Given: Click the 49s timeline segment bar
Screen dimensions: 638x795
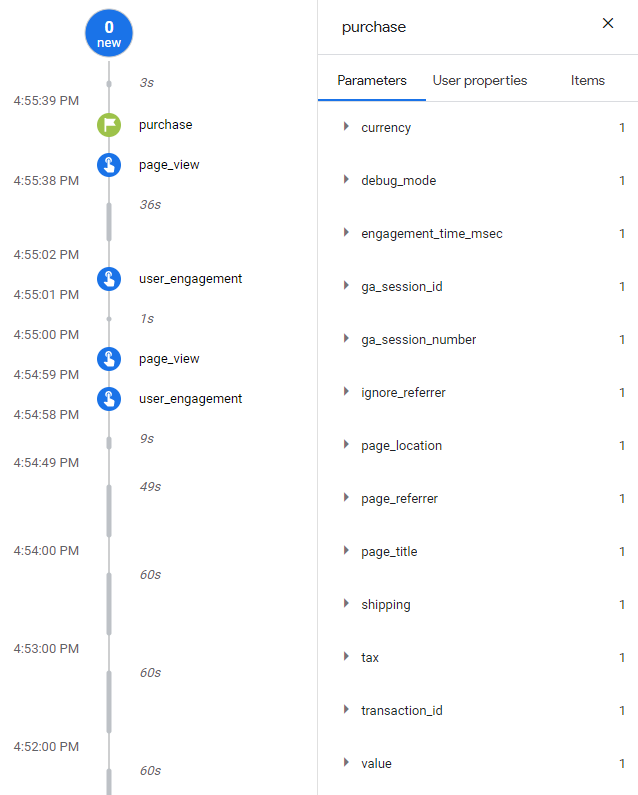Looking at the screenshot, I should coord(109,510).
